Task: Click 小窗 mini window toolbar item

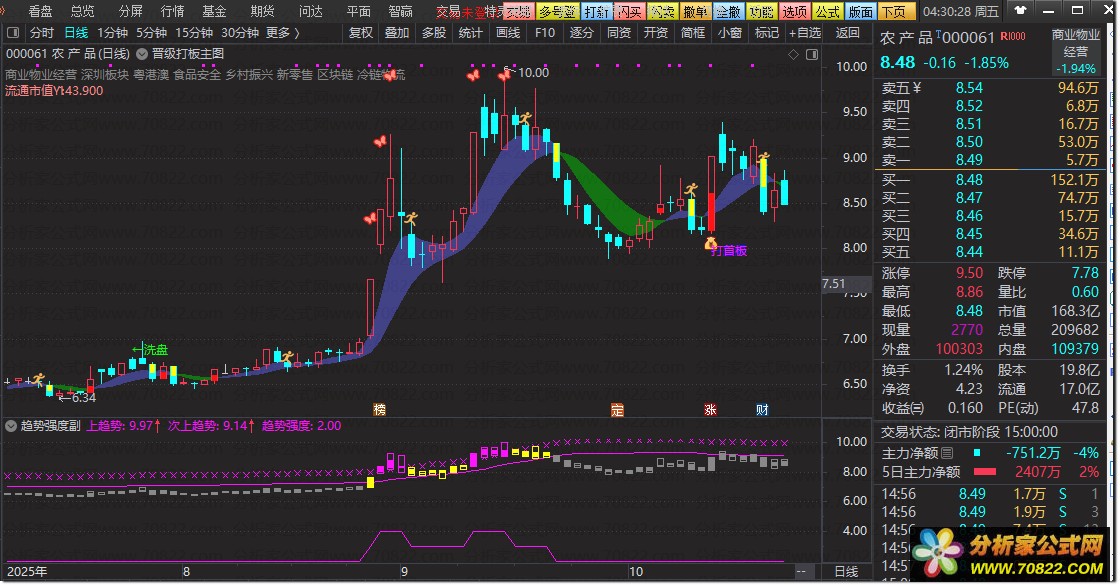Action: coord(729,33)
